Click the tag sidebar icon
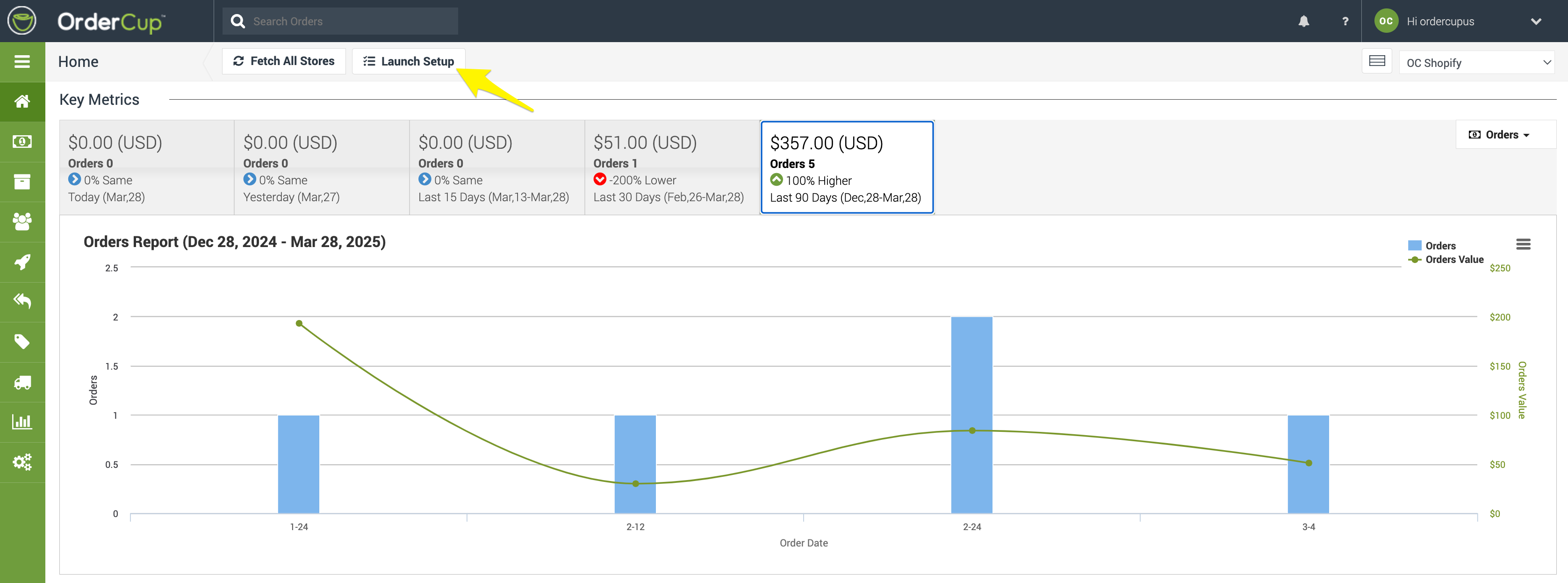 point(22,341)
